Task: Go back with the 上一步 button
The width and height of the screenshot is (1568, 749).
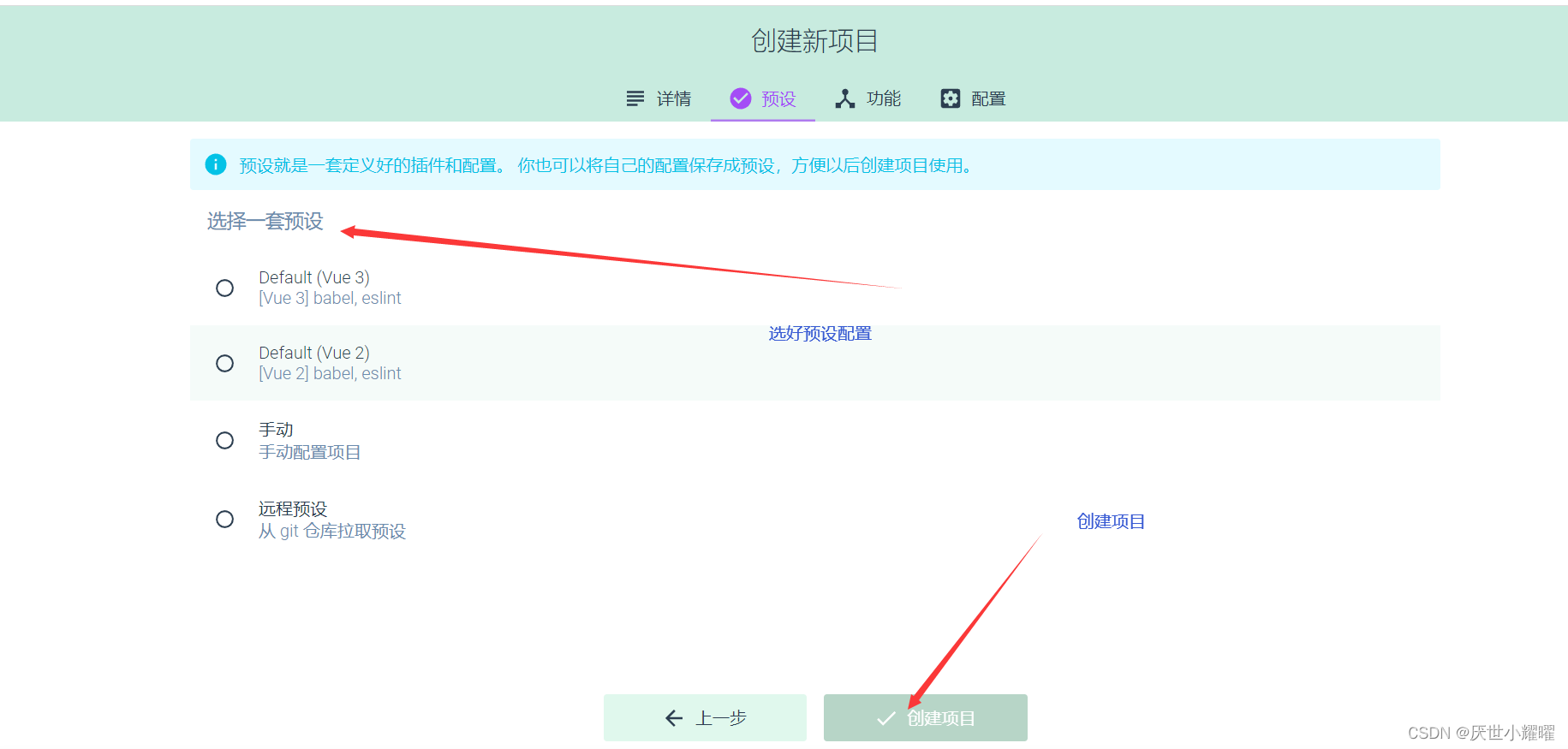Action: (x=705, y=717)
